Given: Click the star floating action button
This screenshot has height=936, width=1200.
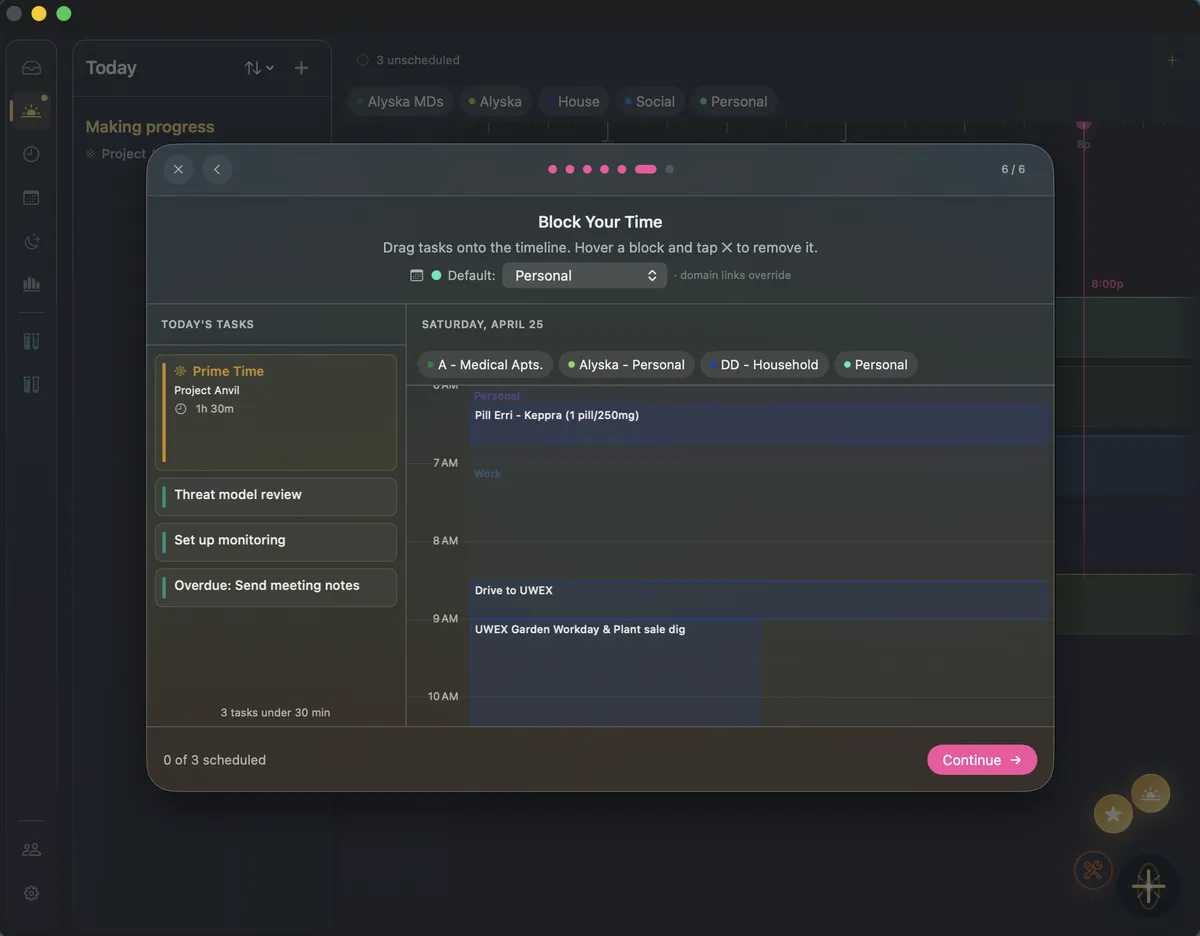Looking at the screenshot, I should click(1113, 813).
